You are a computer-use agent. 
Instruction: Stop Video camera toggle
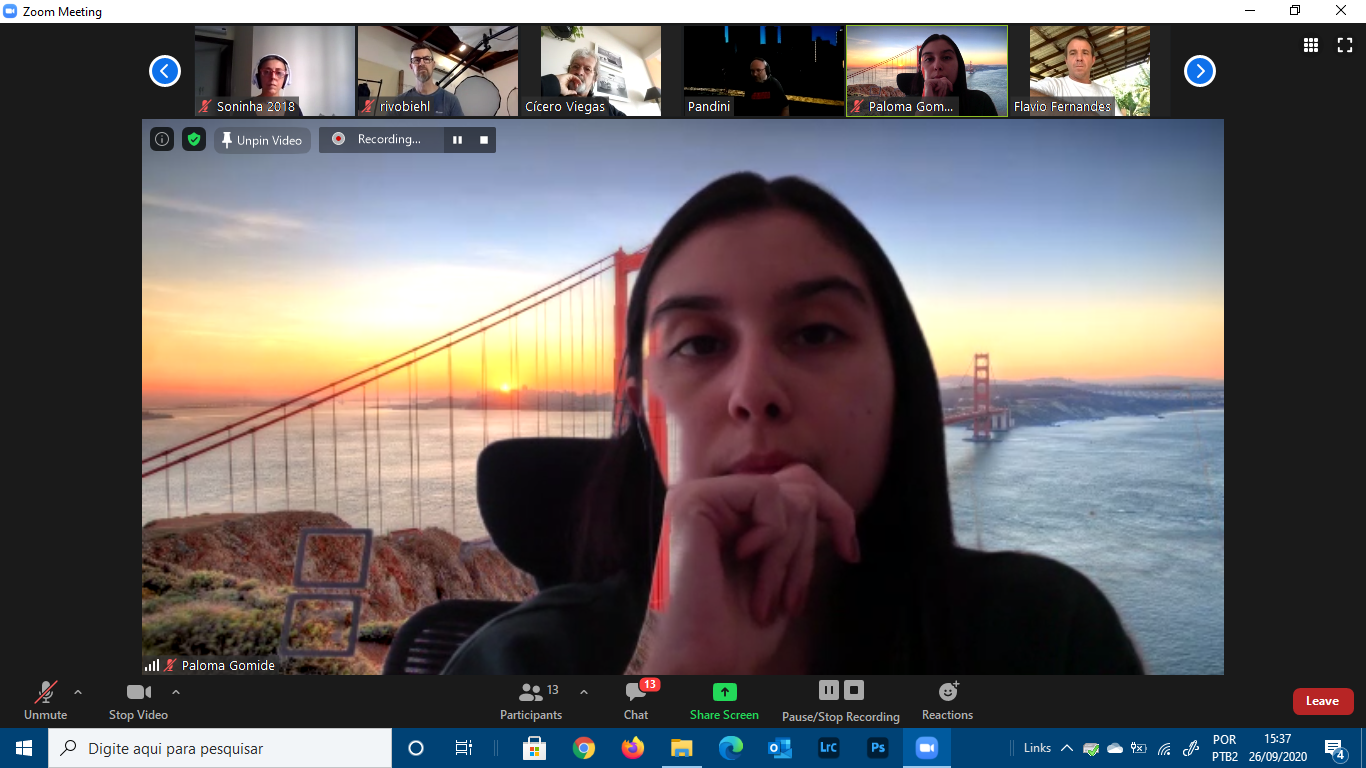[138, 700]
